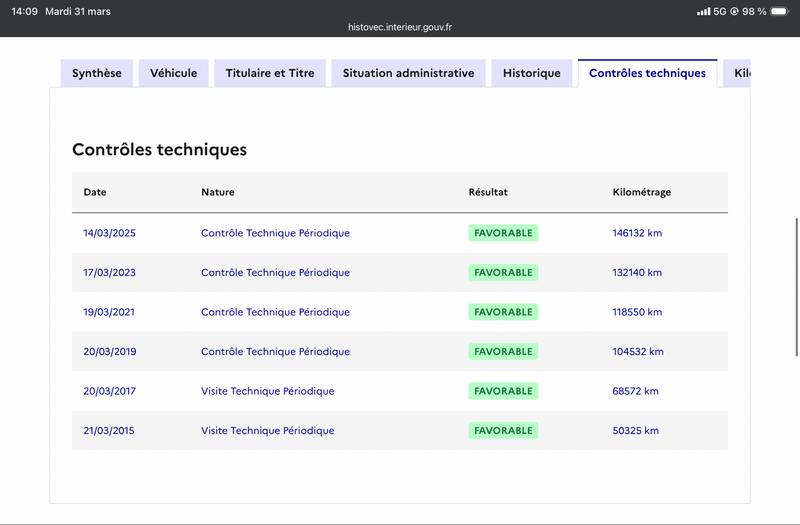Select the 146132 km mileage value
The image size is (800, 525).
637,233
